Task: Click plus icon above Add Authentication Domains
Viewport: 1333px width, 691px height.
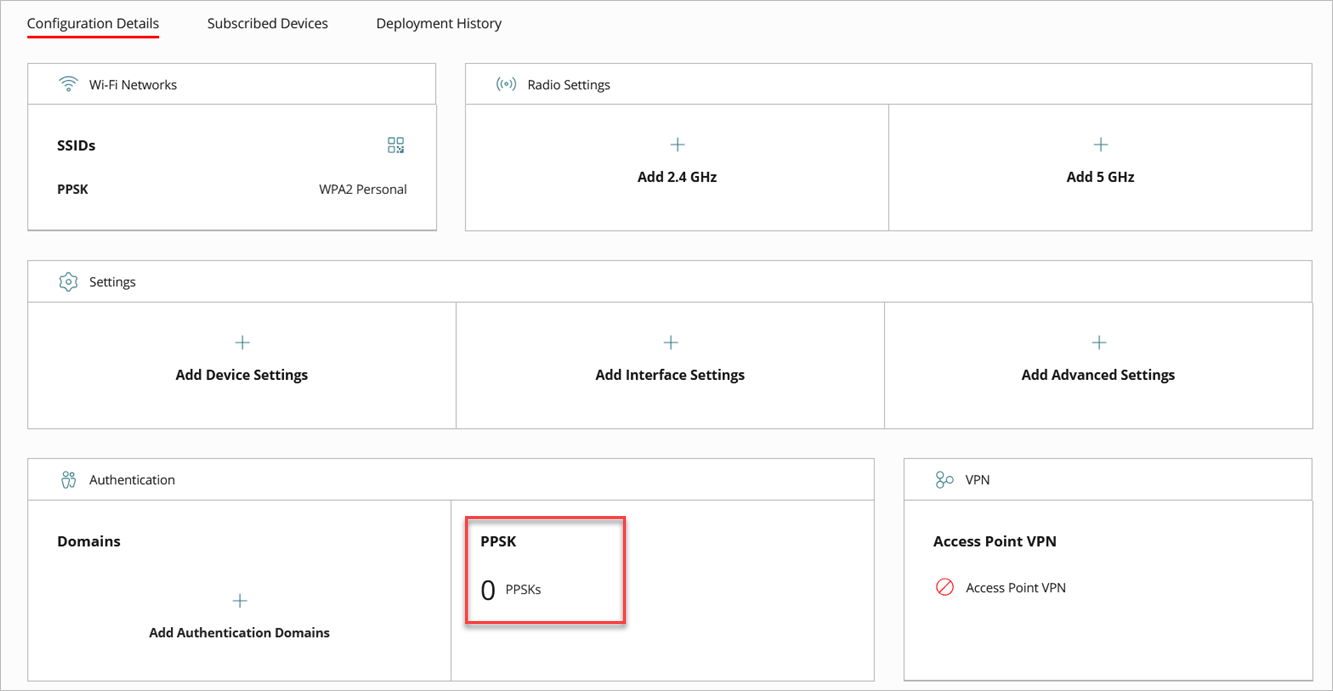Action: 240,601
